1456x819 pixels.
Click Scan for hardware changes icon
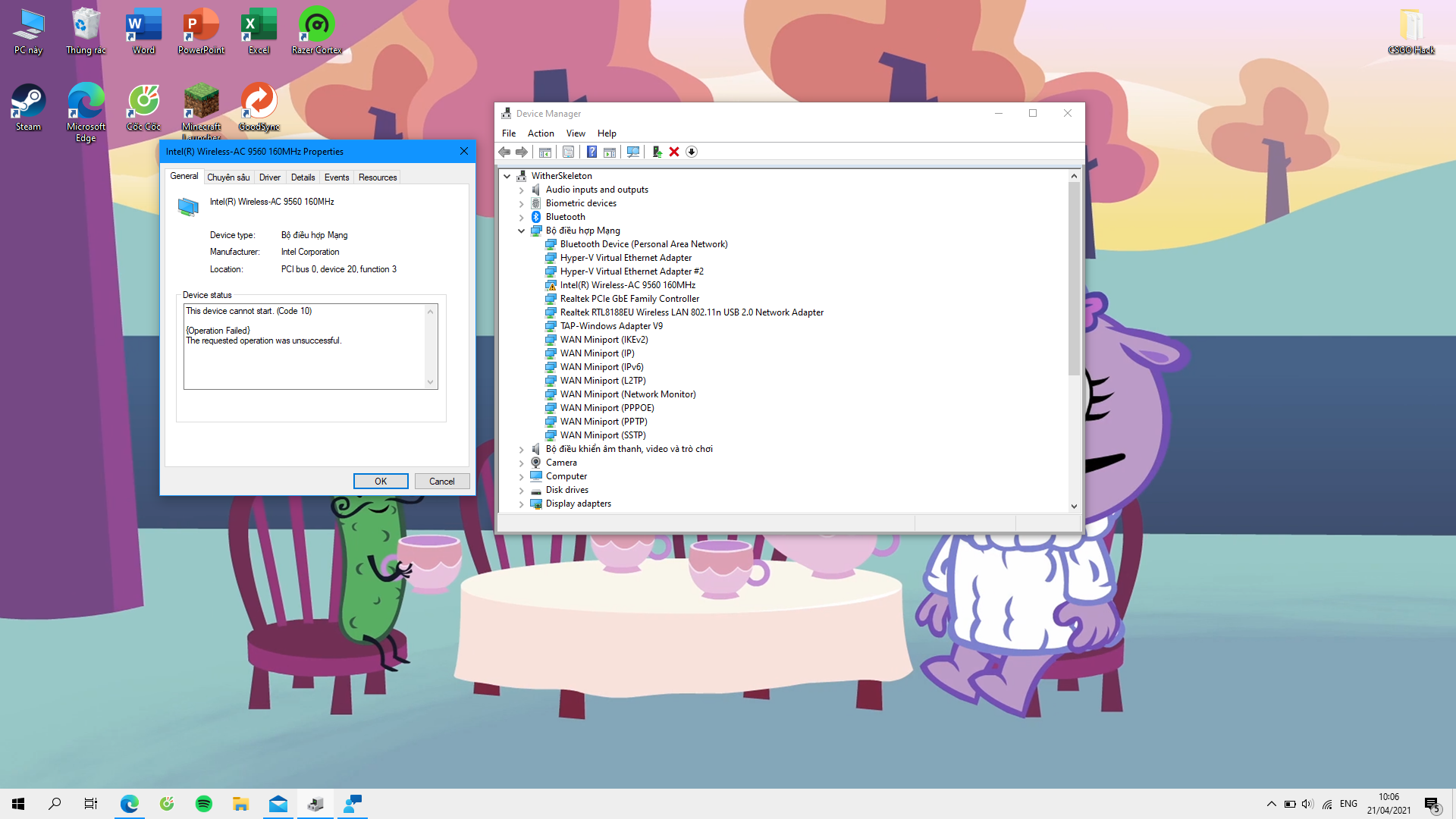coord(633,152)
